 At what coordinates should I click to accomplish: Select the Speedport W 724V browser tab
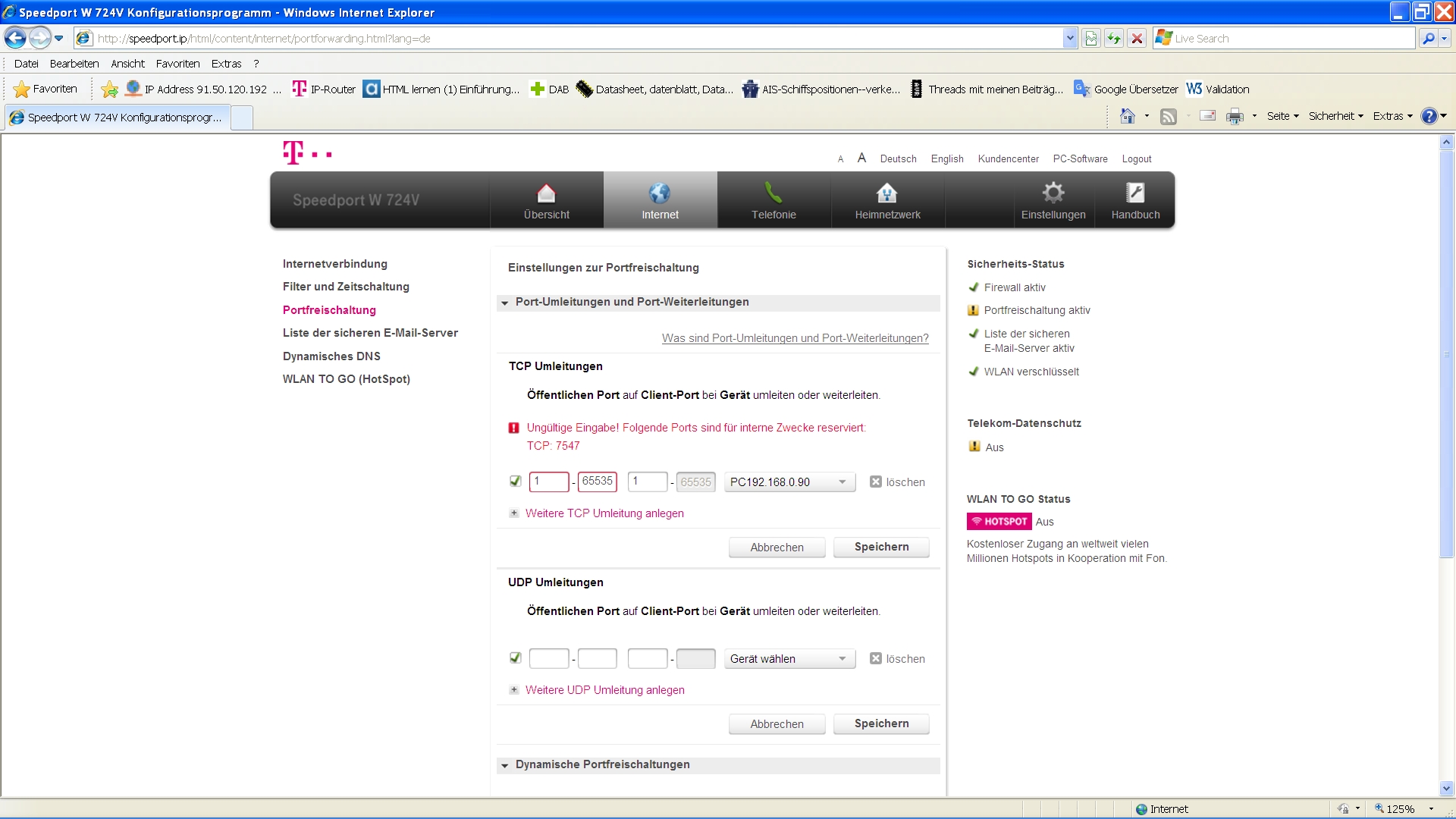(x=118, y=118)
